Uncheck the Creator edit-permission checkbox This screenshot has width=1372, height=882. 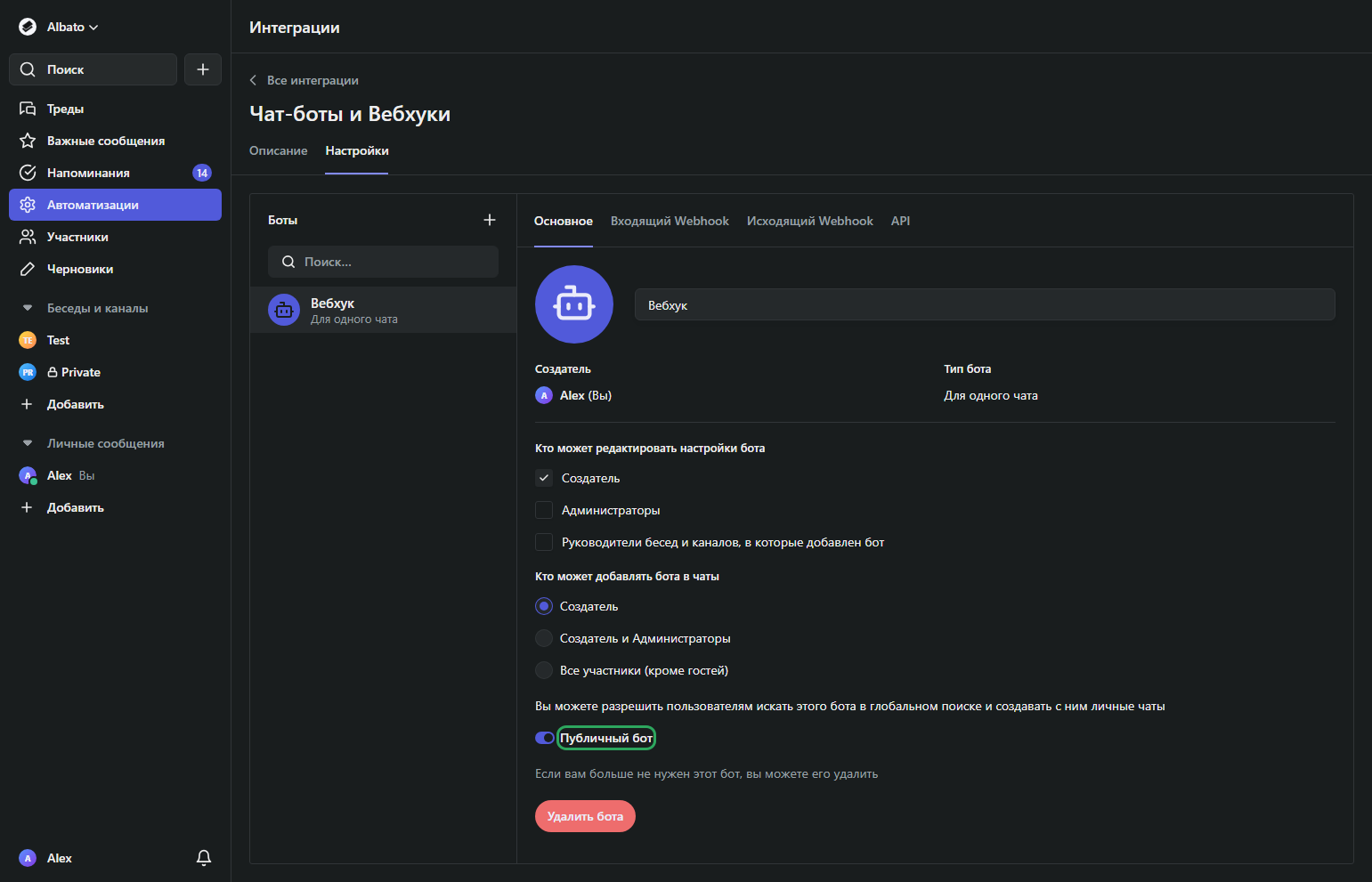(544, 478)
